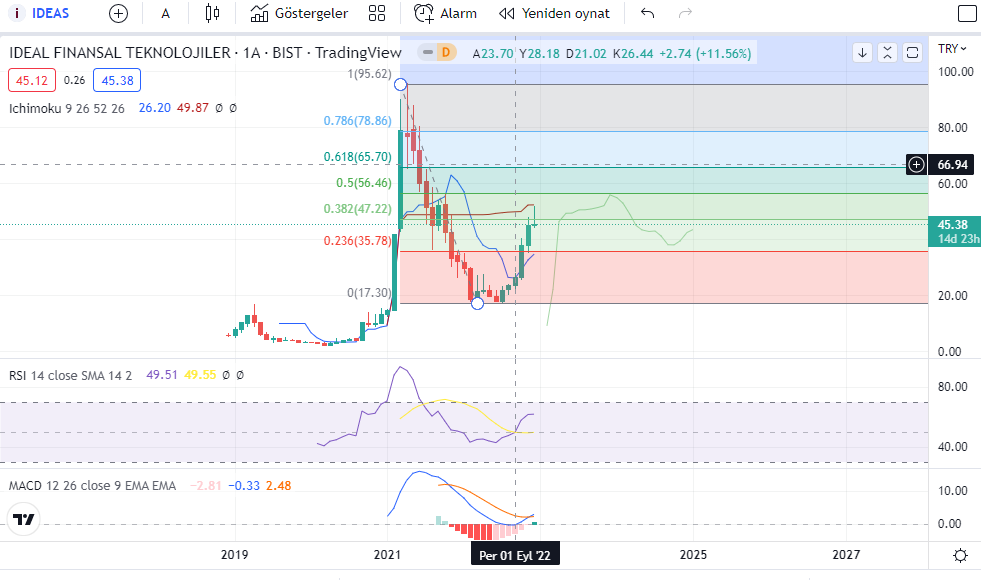The height and width of the screenshot is (580, 981).
Task: Undo the last chart action
Action: [648, 13]
